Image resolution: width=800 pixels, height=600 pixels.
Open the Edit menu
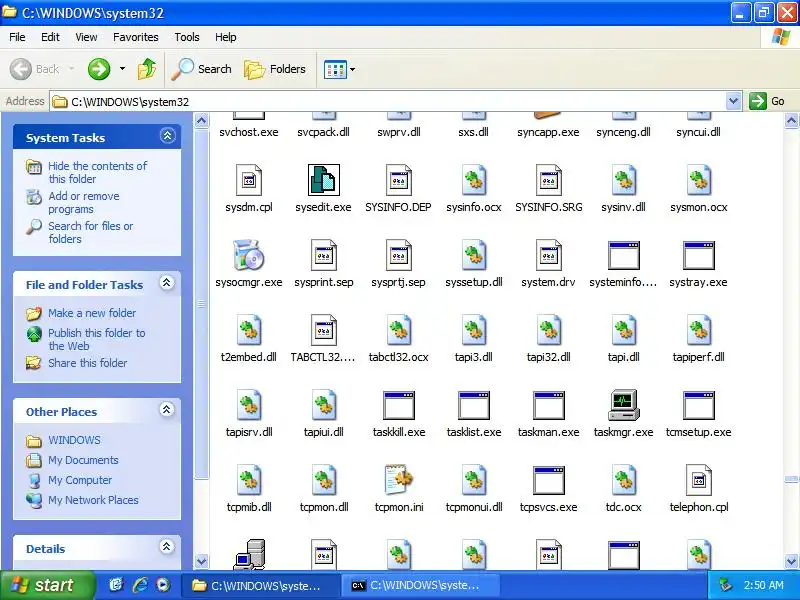click(50, 37)
